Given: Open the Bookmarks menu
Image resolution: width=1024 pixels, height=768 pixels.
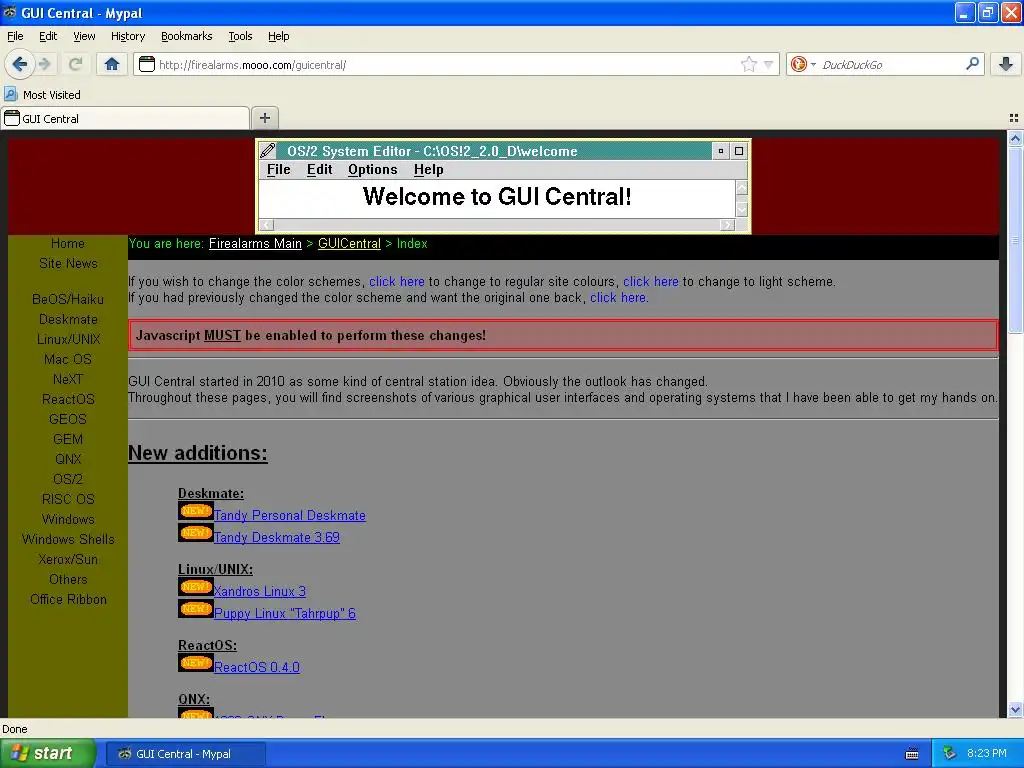Looking at the screenshot, I should coord(187,36).
